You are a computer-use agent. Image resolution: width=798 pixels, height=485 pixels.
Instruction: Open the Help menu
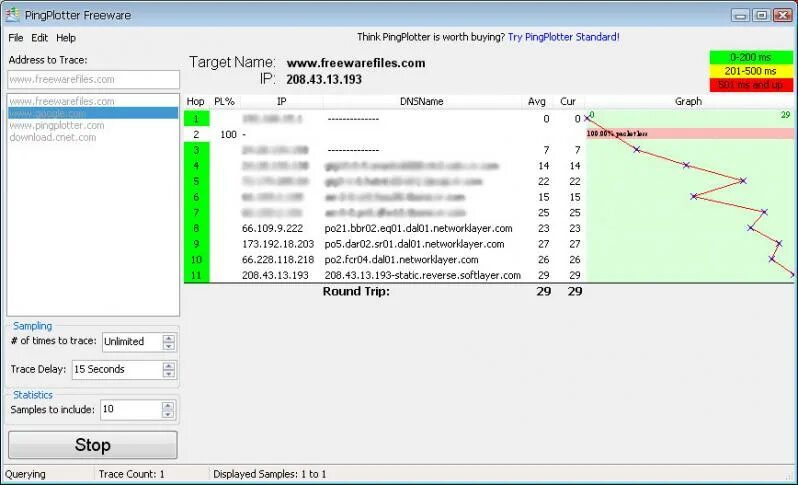pyautogui.click(x=66, y=38)
